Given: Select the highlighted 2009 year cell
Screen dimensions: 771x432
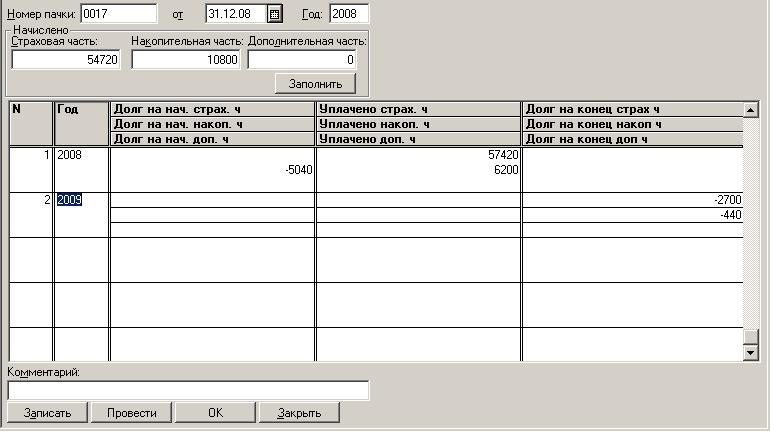Looking at the screenshot, I should point(70,200).
